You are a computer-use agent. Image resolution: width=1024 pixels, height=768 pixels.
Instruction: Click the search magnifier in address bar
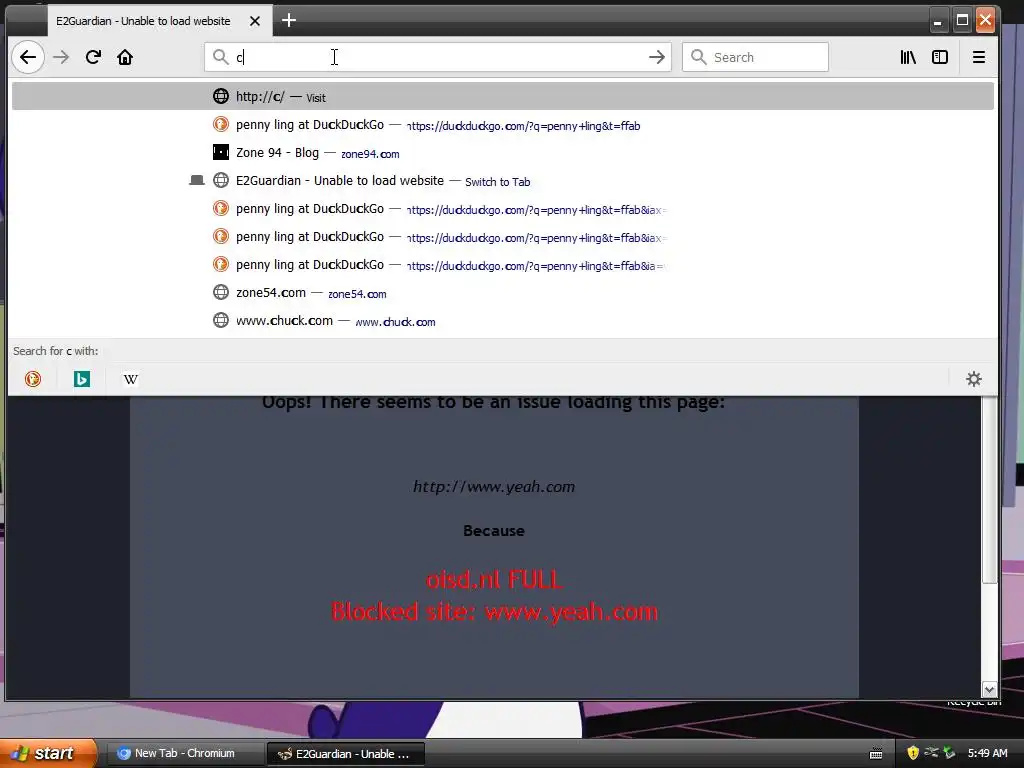221,57
